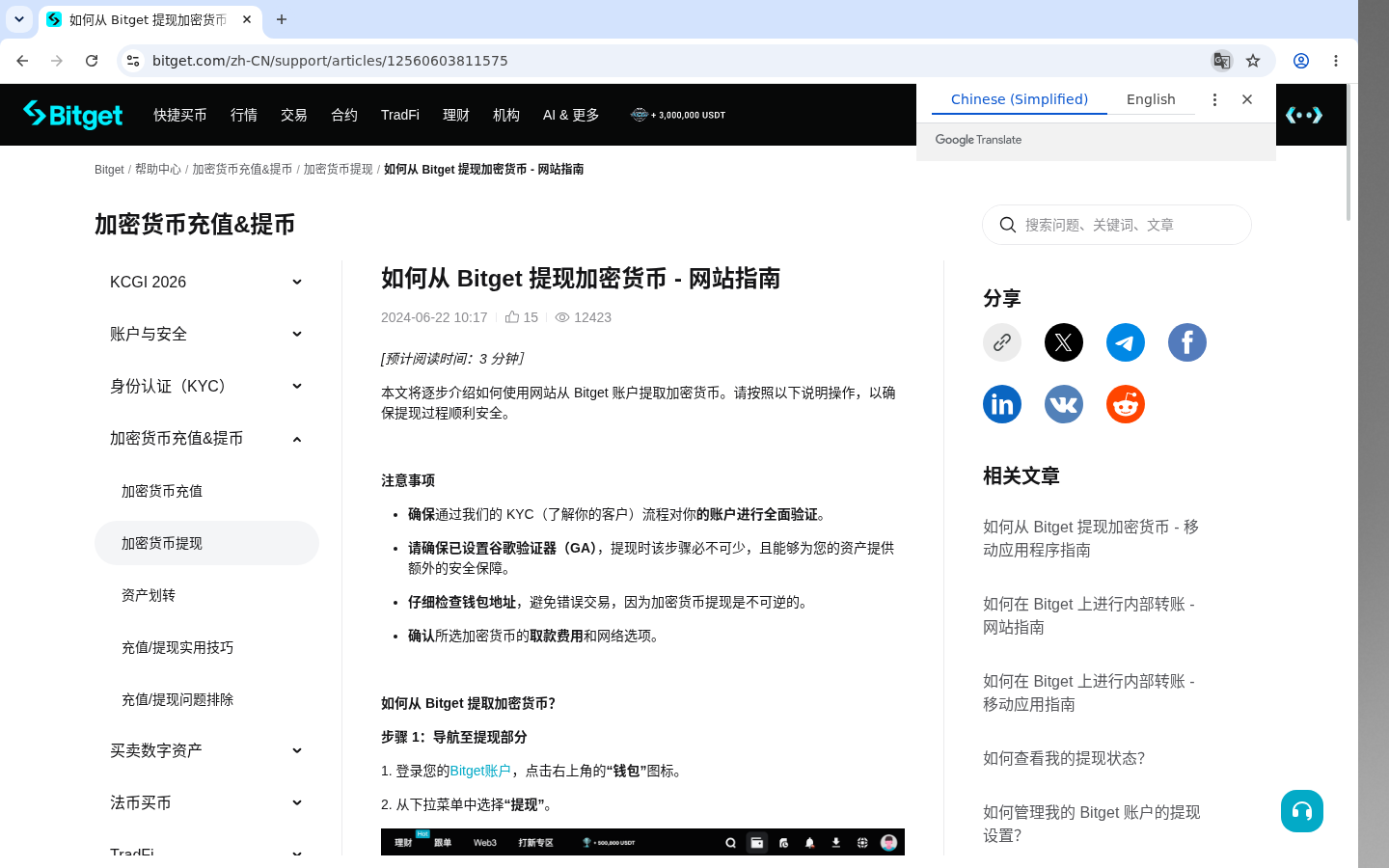Click the eye views icon
The width and height of the screenshot is (1389, 868).
point(562,317)
